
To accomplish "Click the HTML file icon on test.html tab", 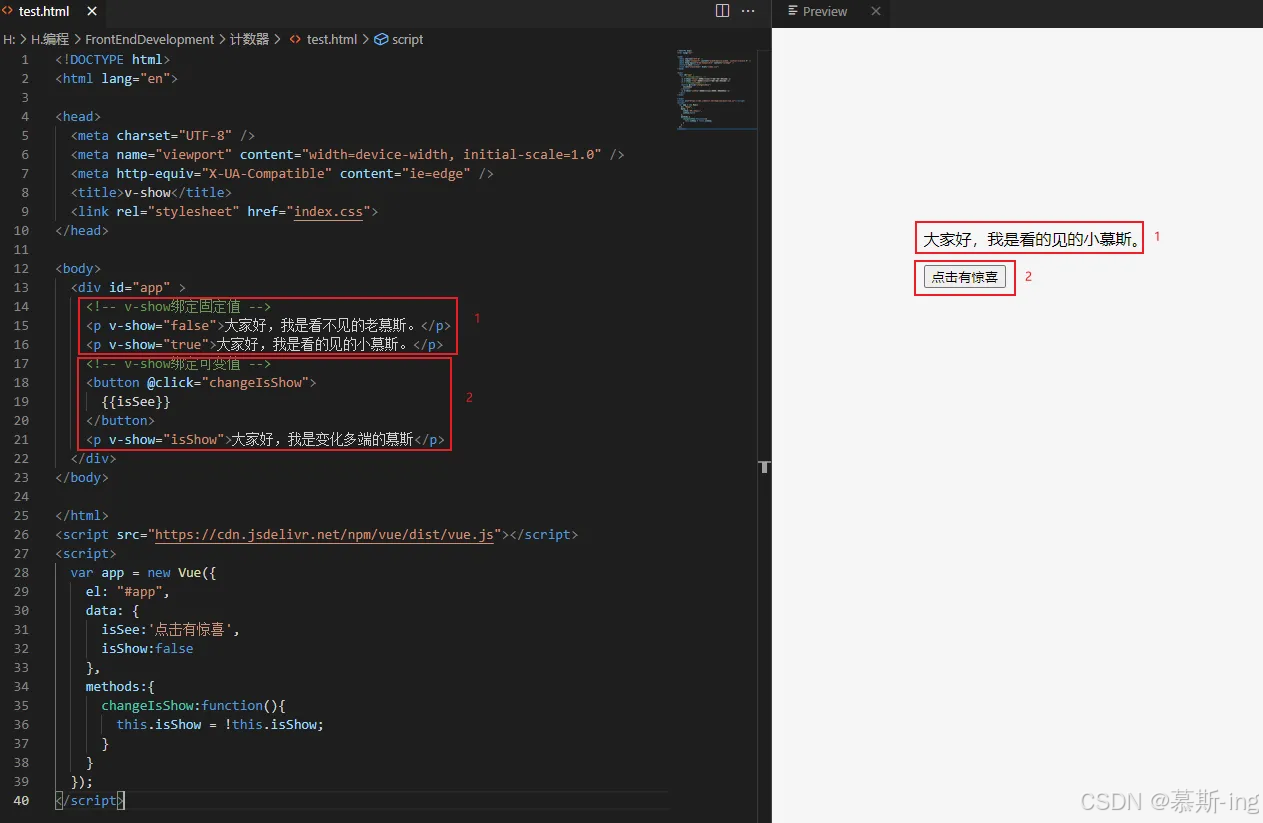I will point(8,11).
